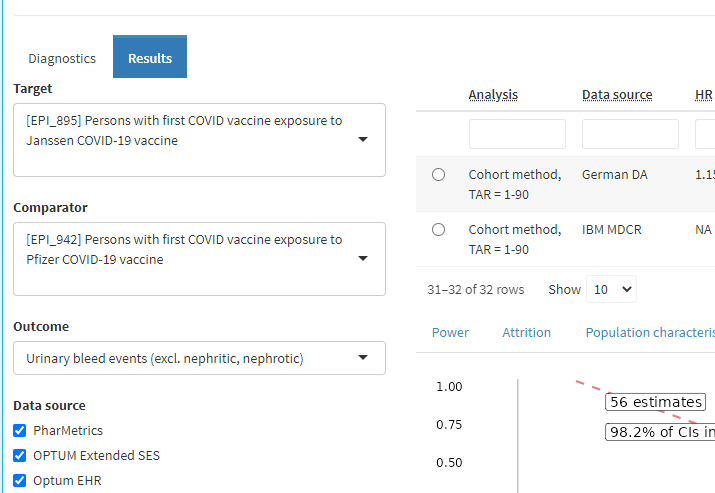Open the Comparator cohort dropdown
The height and width of the screenshot is (493, 715).
pos(199,259)
